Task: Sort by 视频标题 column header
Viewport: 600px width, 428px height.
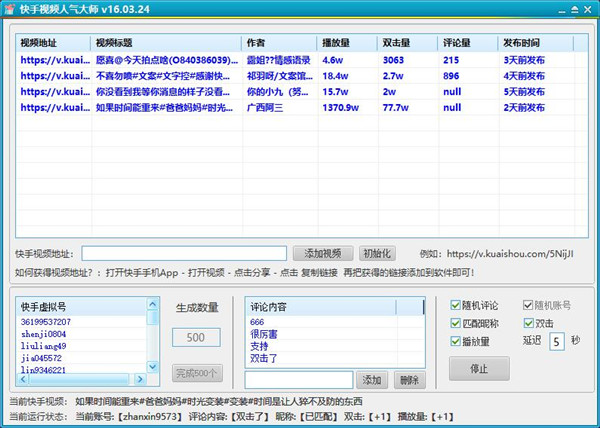Action: pyautogui.click(x=166, y=43)
